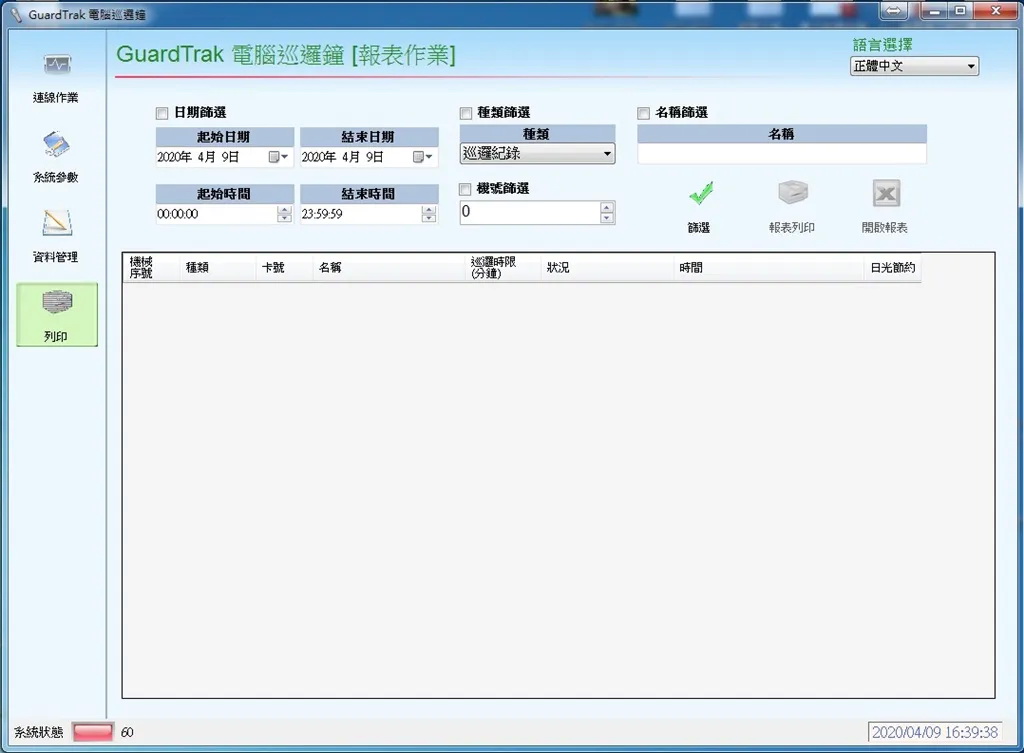Open the 結束日期 calendar dropdown
The width and height of the screenshot is (1024, 753).
tap(423, 157)
